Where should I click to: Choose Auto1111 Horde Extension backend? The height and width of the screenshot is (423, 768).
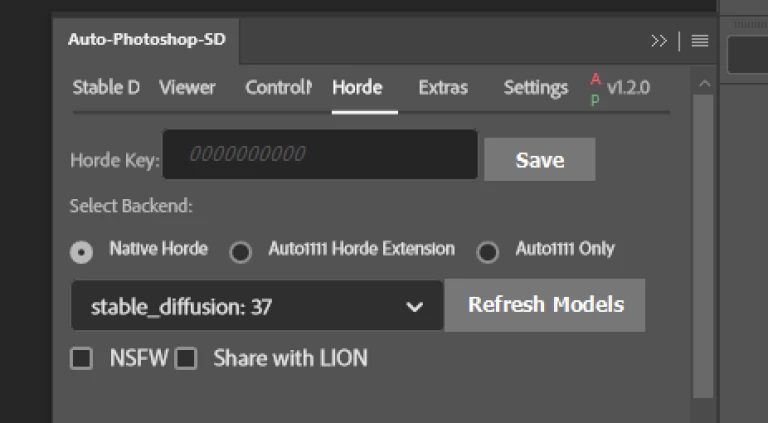240,252
